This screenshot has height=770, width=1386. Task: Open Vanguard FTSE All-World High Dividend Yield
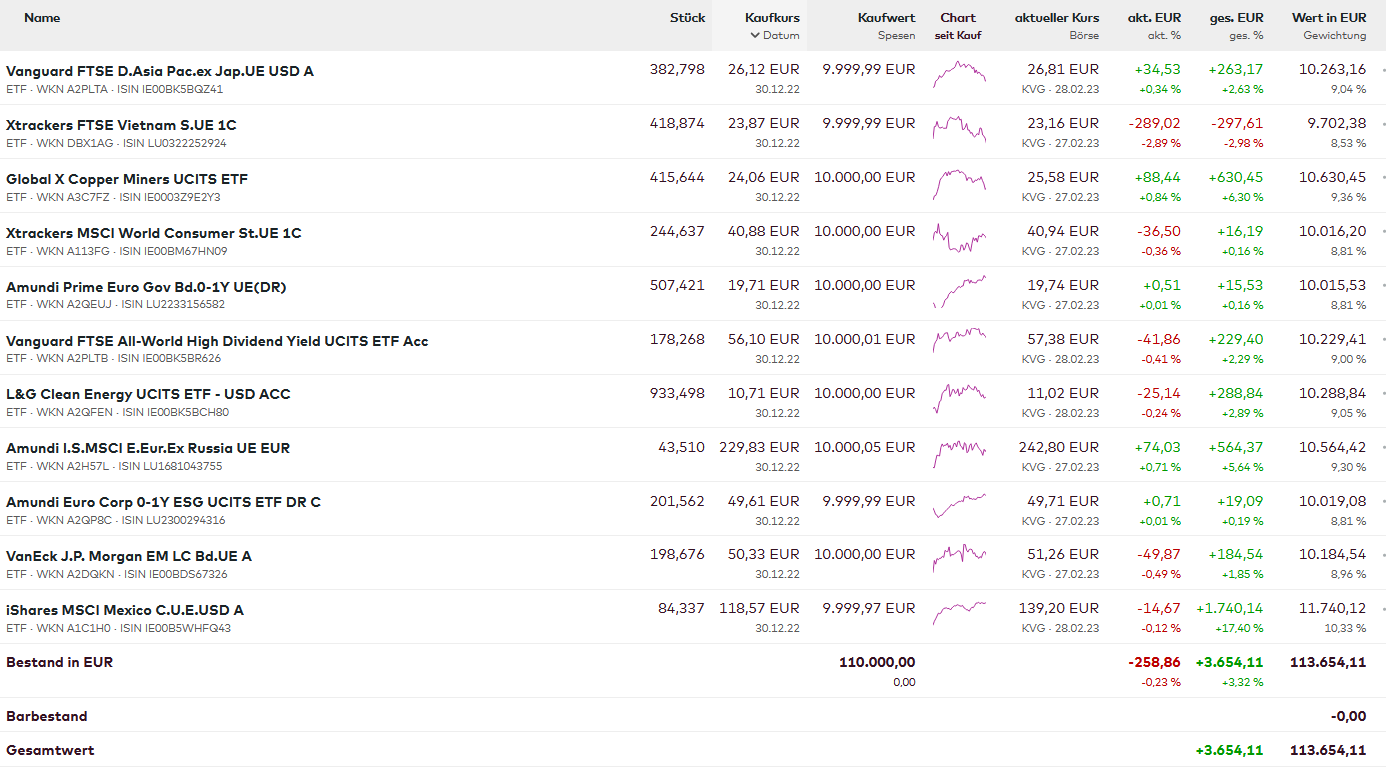(217, 341)
